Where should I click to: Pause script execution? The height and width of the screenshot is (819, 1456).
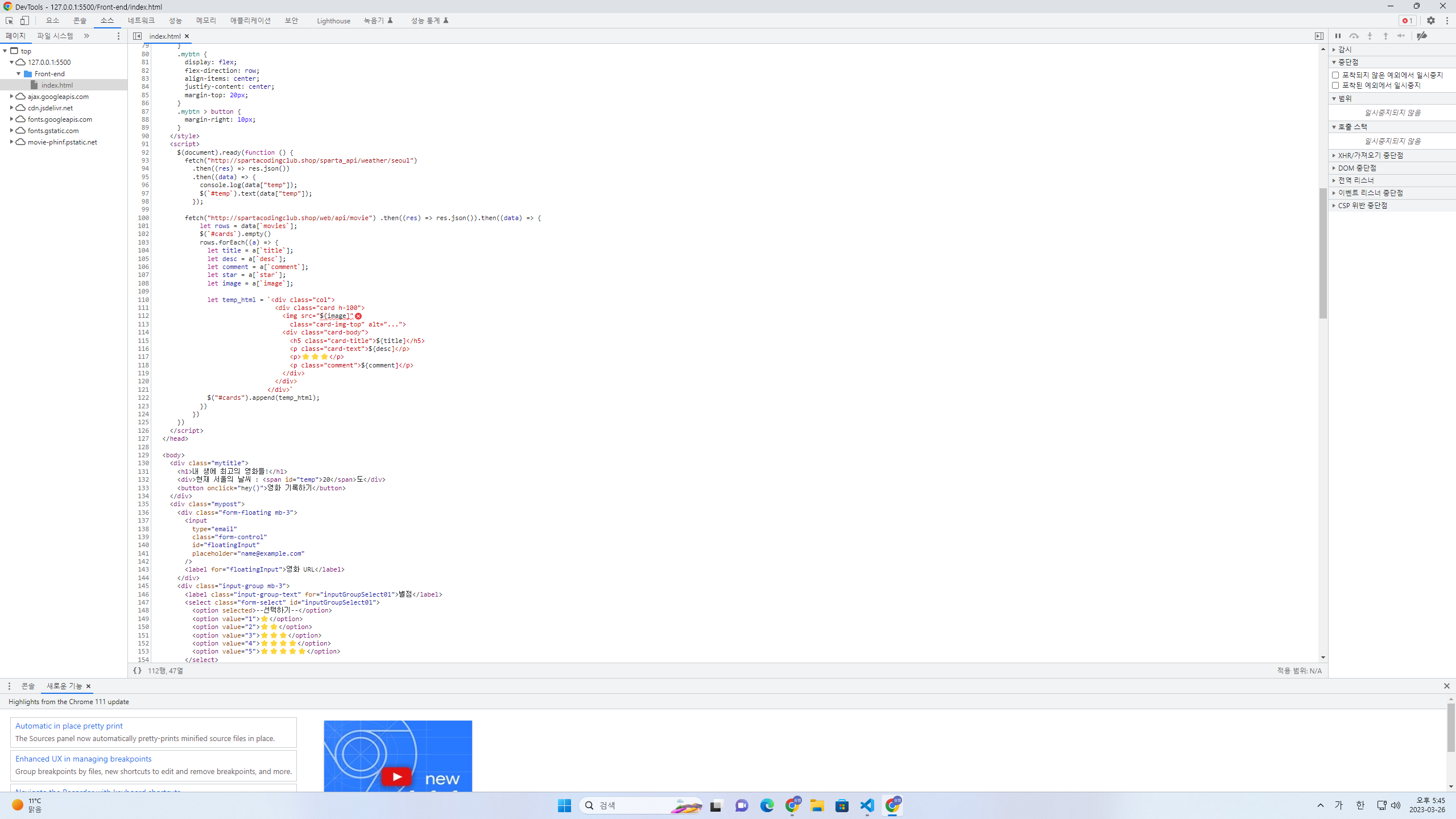pyautogui.click(x=1338, y=36)
